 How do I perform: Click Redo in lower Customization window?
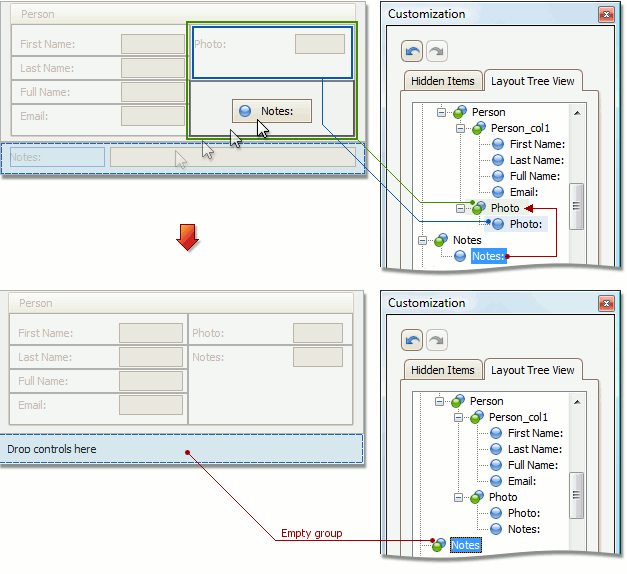437,340
